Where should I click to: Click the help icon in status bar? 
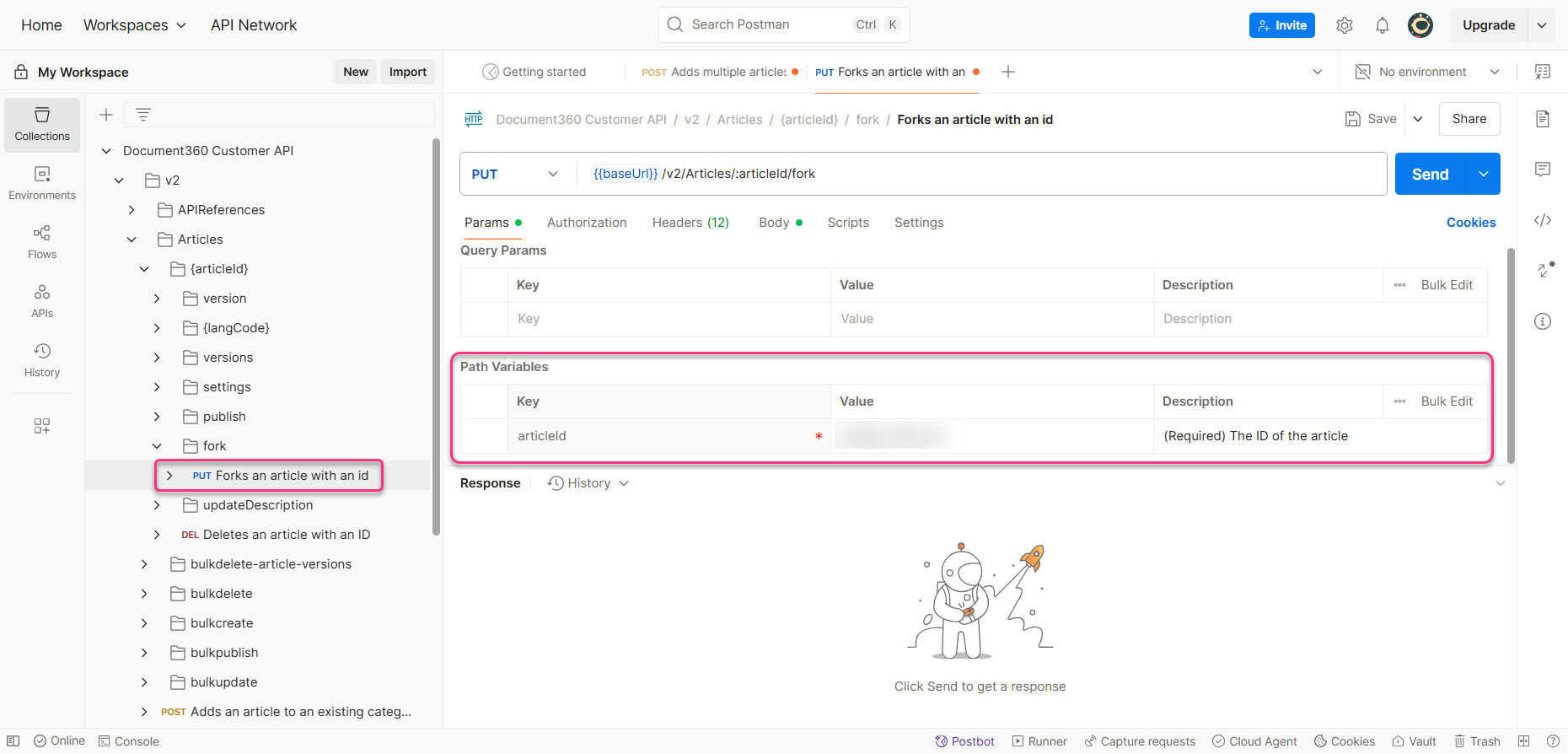pyautogui.click(x=1553, y=741)
